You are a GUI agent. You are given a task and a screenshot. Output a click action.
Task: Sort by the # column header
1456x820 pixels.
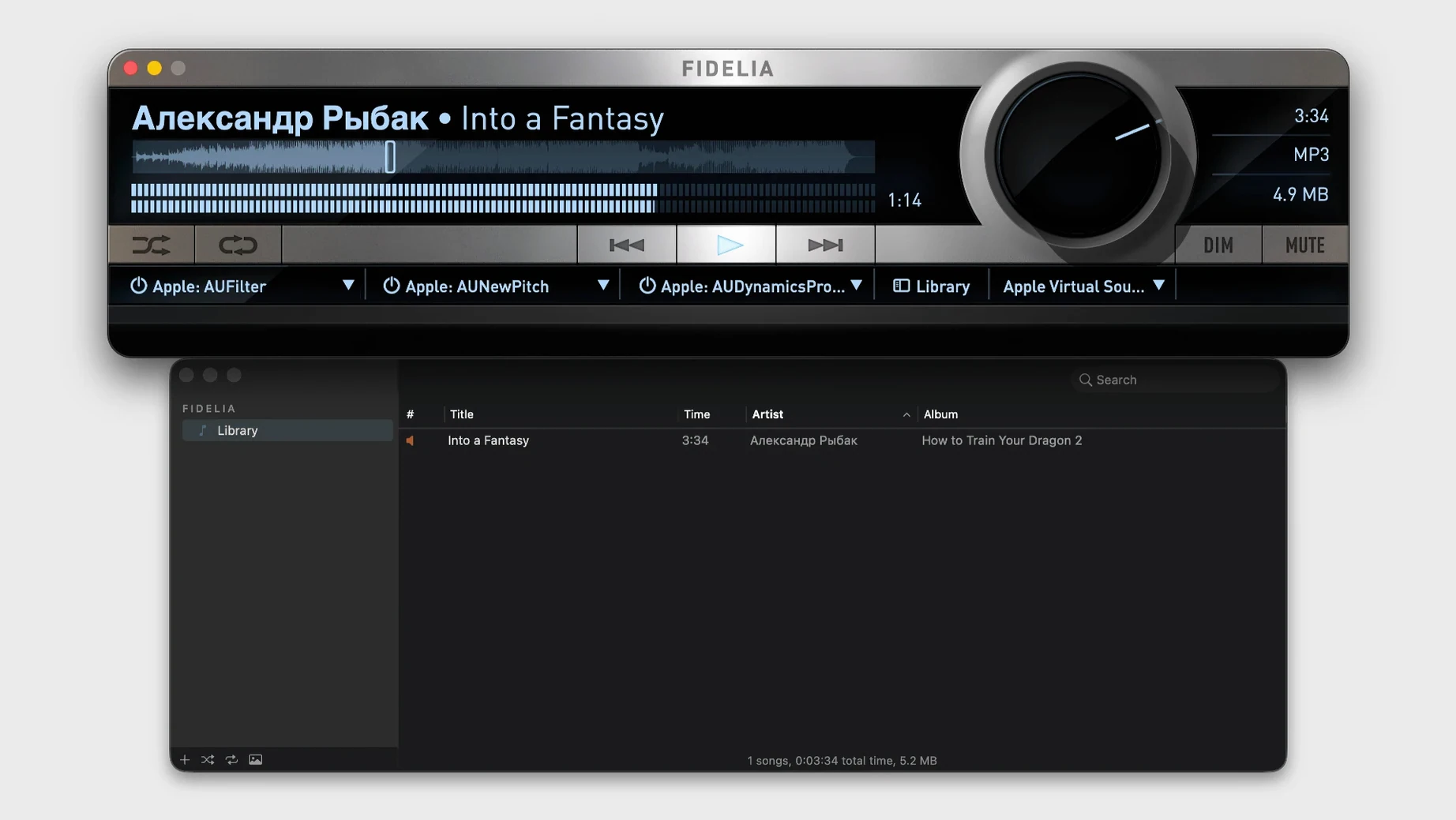click(x=410, y=414)
